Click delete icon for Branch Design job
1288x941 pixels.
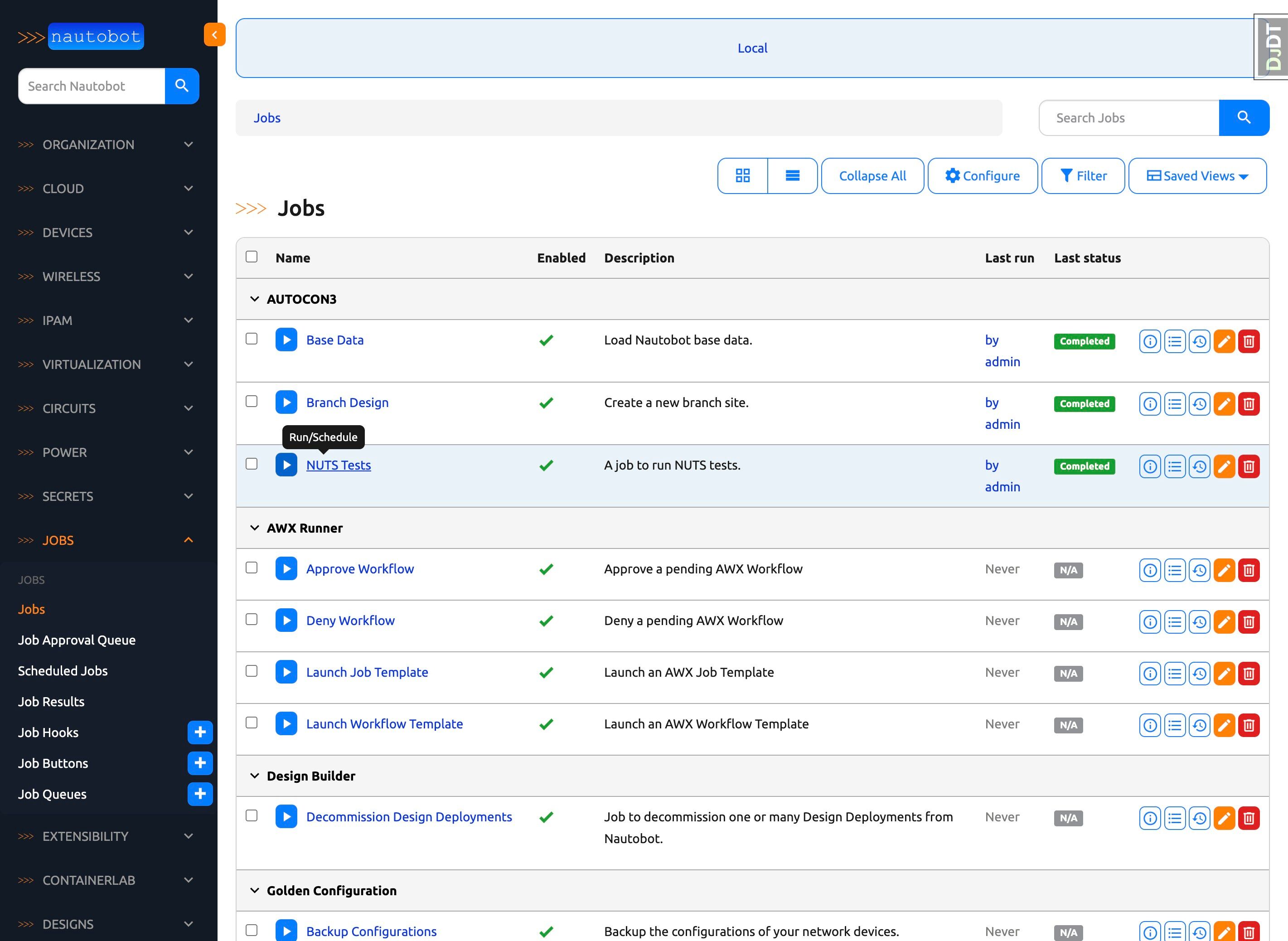1249,404
